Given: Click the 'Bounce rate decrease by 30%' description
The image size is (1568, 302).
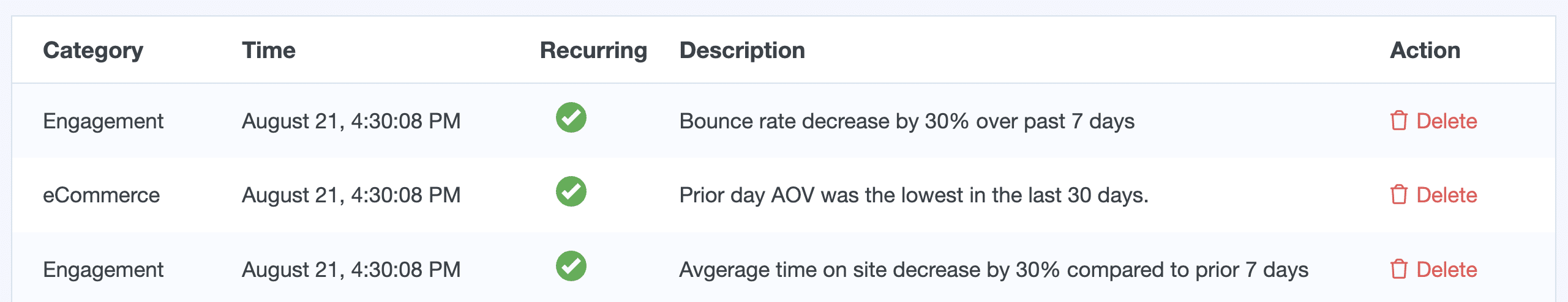Looking at the screenshot, I should point(906,121).
